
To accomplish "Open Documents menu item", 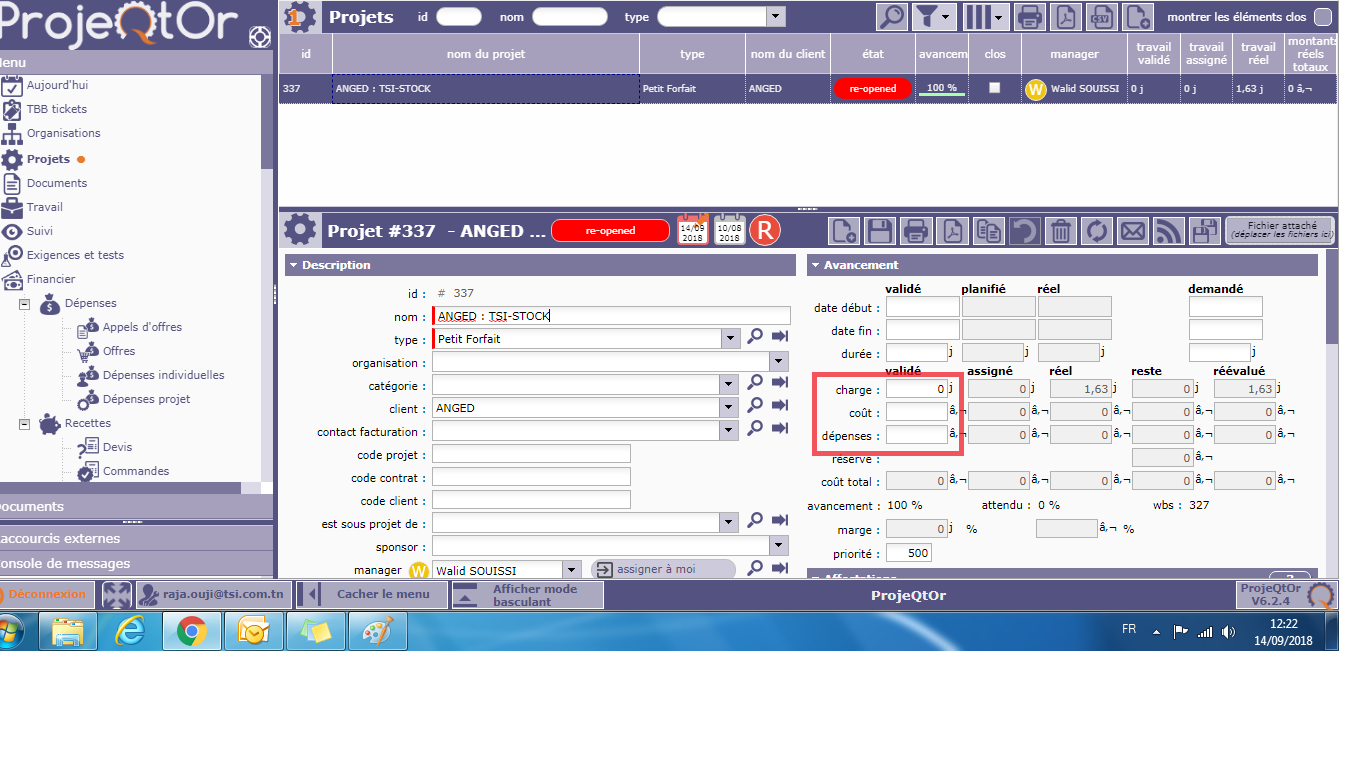I will point(57,183).
